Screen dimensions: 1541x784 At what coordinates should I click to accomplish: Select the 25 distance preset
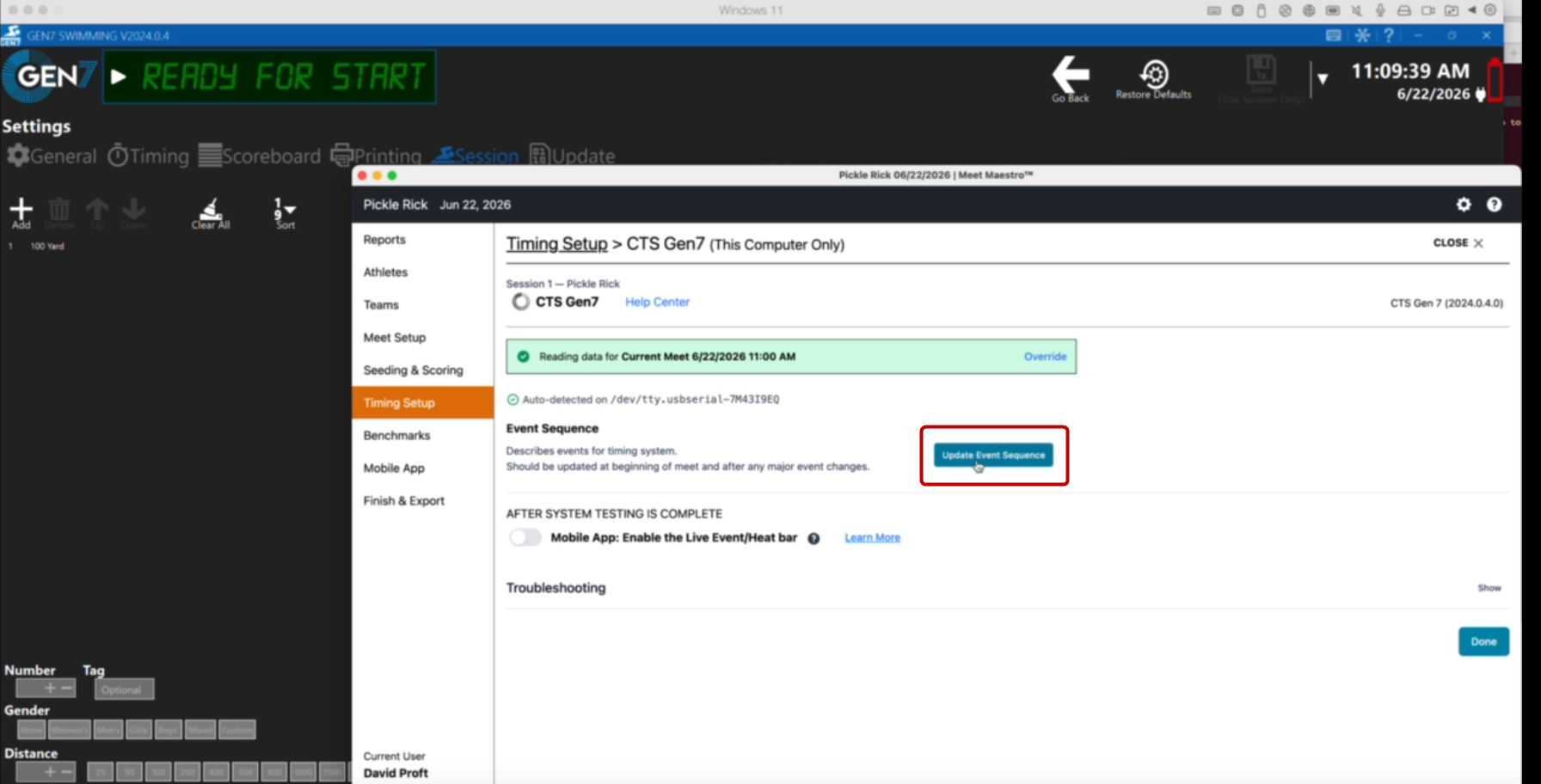coord(100,772)
